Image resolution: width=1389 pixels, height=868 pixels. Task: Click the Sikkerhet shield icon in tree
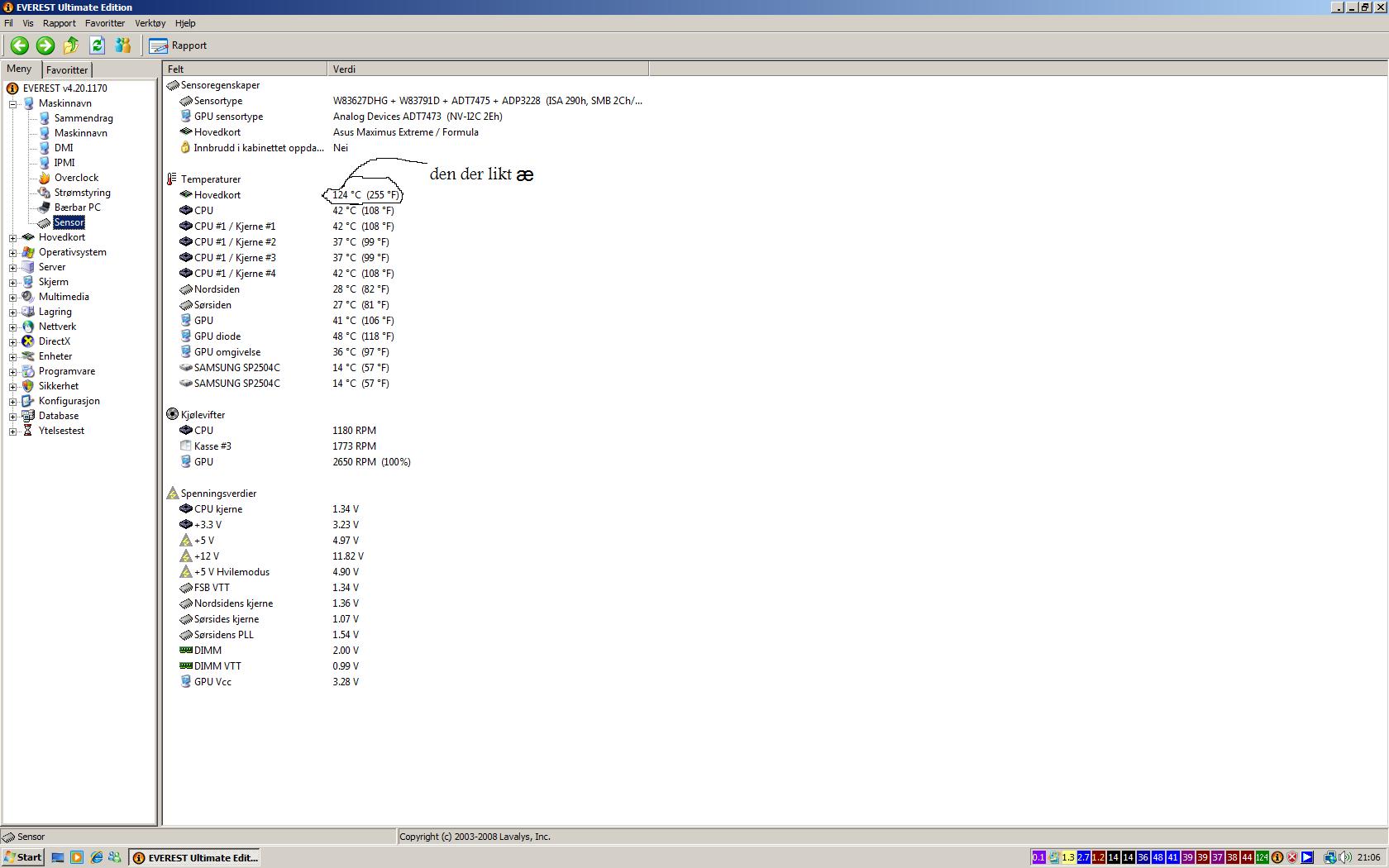point(28,386)
